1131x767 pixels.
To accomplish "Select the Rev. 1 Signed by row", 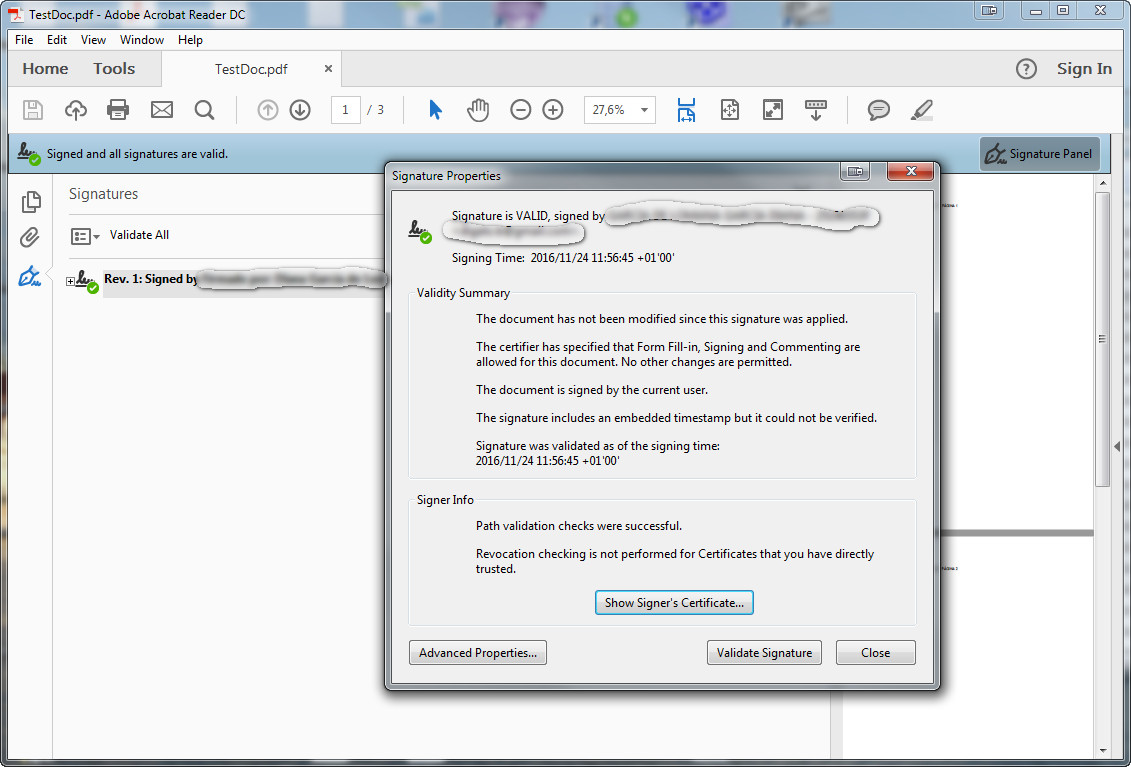I will [x=245, y=279].
